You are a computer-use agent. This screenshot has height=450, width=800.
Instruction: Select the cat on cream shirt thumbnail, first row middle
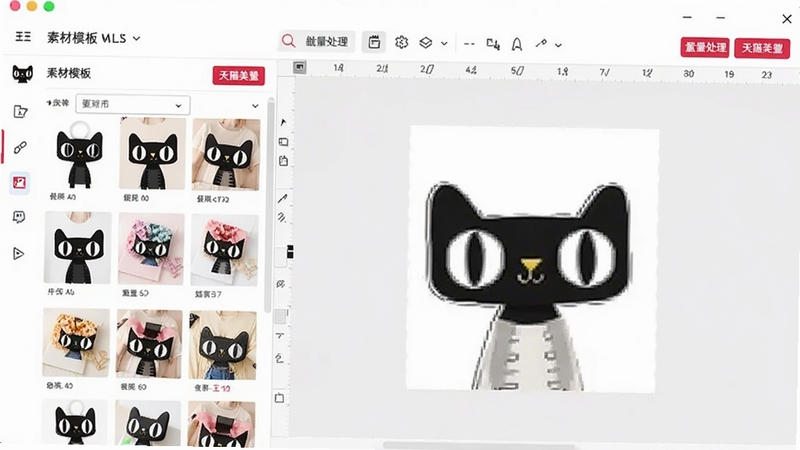click(x=153, y=154)
